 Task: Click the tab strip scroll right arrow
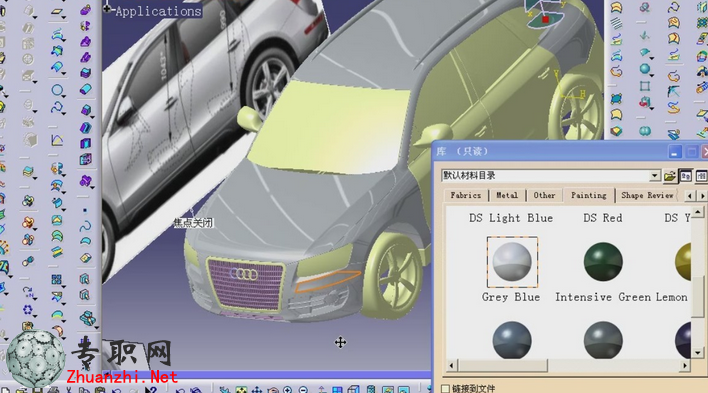(702, 196)
